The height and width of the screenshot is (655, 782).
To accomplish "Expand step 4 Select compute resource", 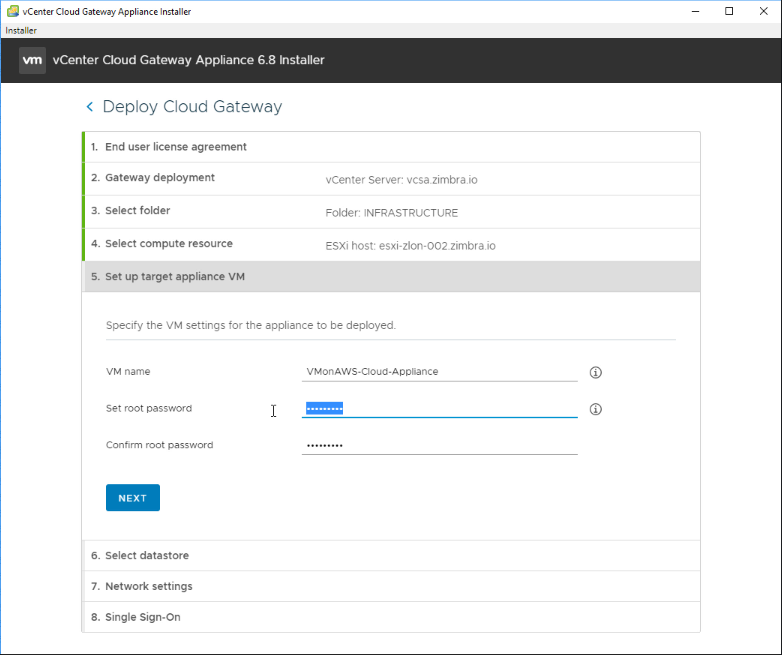I will pyautogui.click(x=391, y=244).
